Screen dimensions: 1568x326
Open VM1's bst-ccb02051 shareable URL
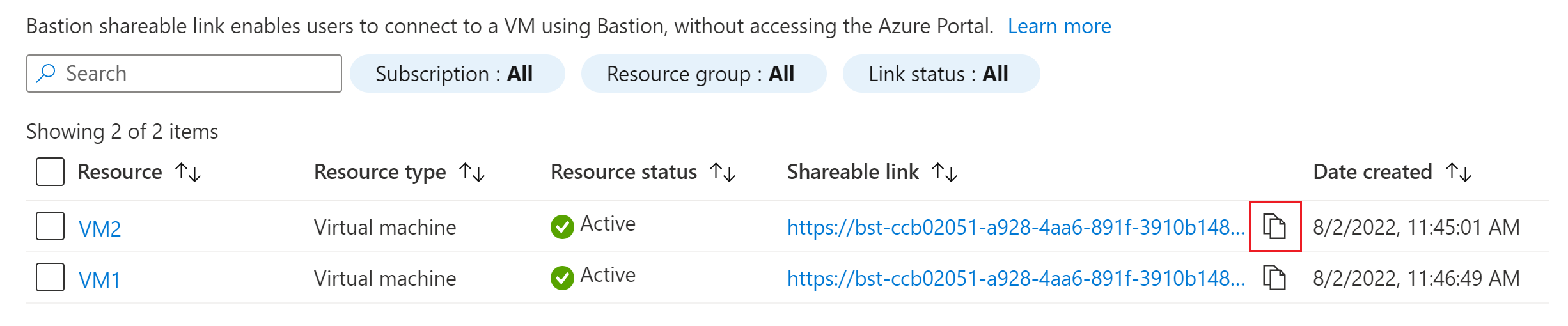pyautogui.click(x=1015, y=278)
